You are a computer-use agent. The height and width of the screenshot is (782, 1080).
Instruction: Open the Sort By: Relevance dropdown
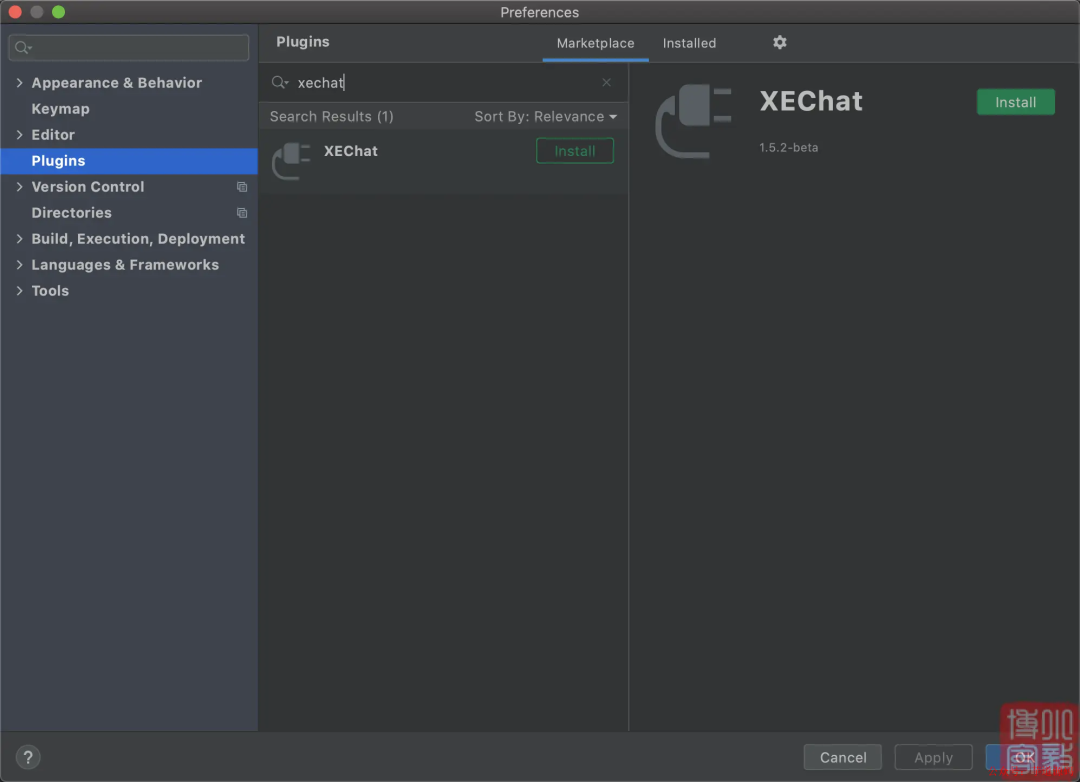click(x=545, y=116)
